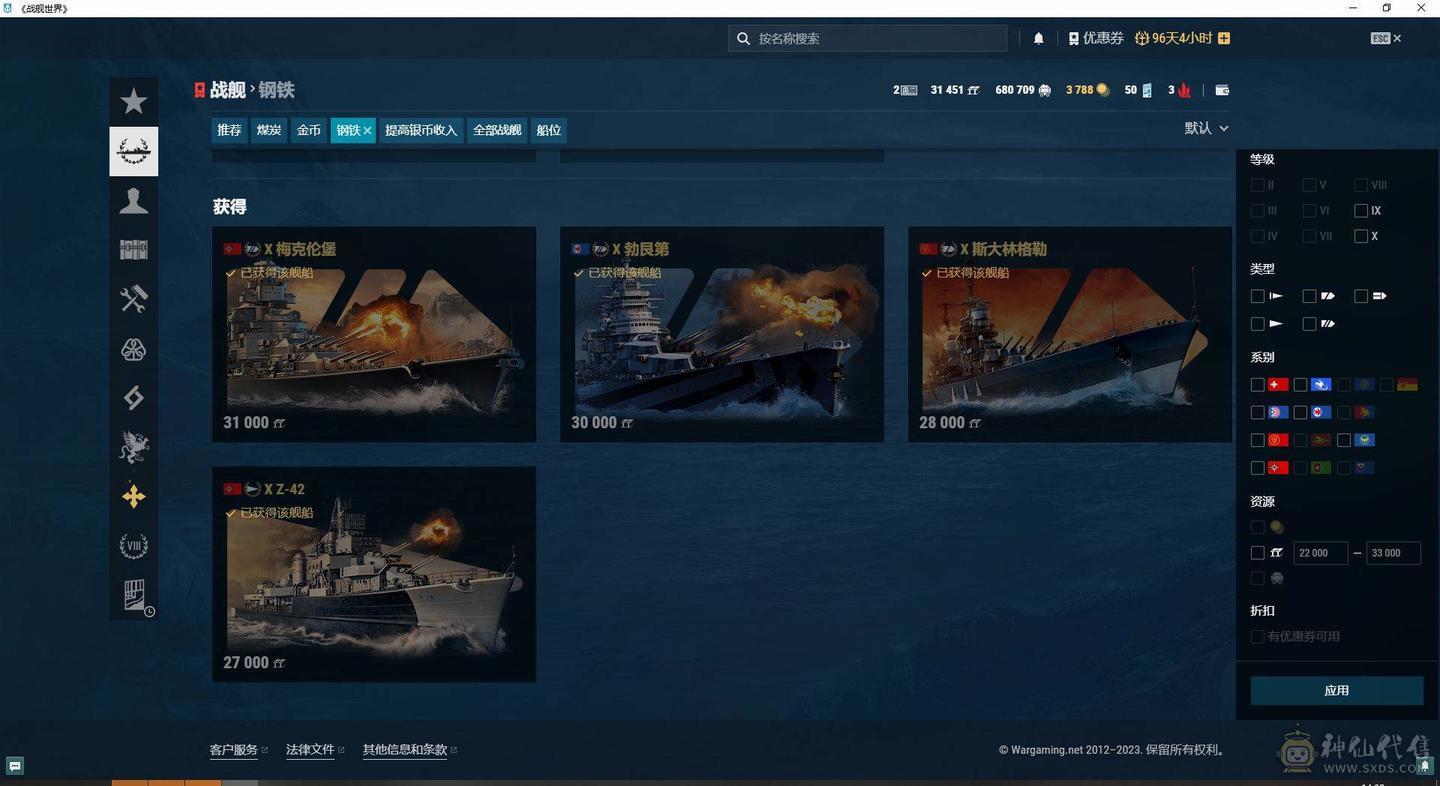Click the 应用 apply button
Screen dimensions: 1440x786
(x=1337, y=691)
